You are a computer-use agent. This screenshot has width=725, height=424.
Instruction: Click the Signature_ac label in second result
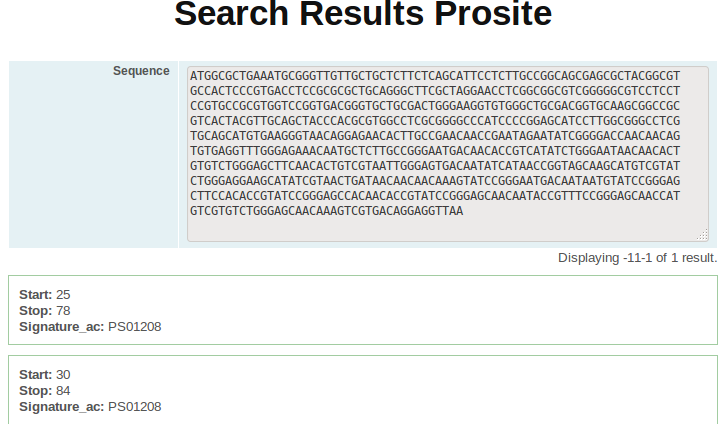click(61, 406)
